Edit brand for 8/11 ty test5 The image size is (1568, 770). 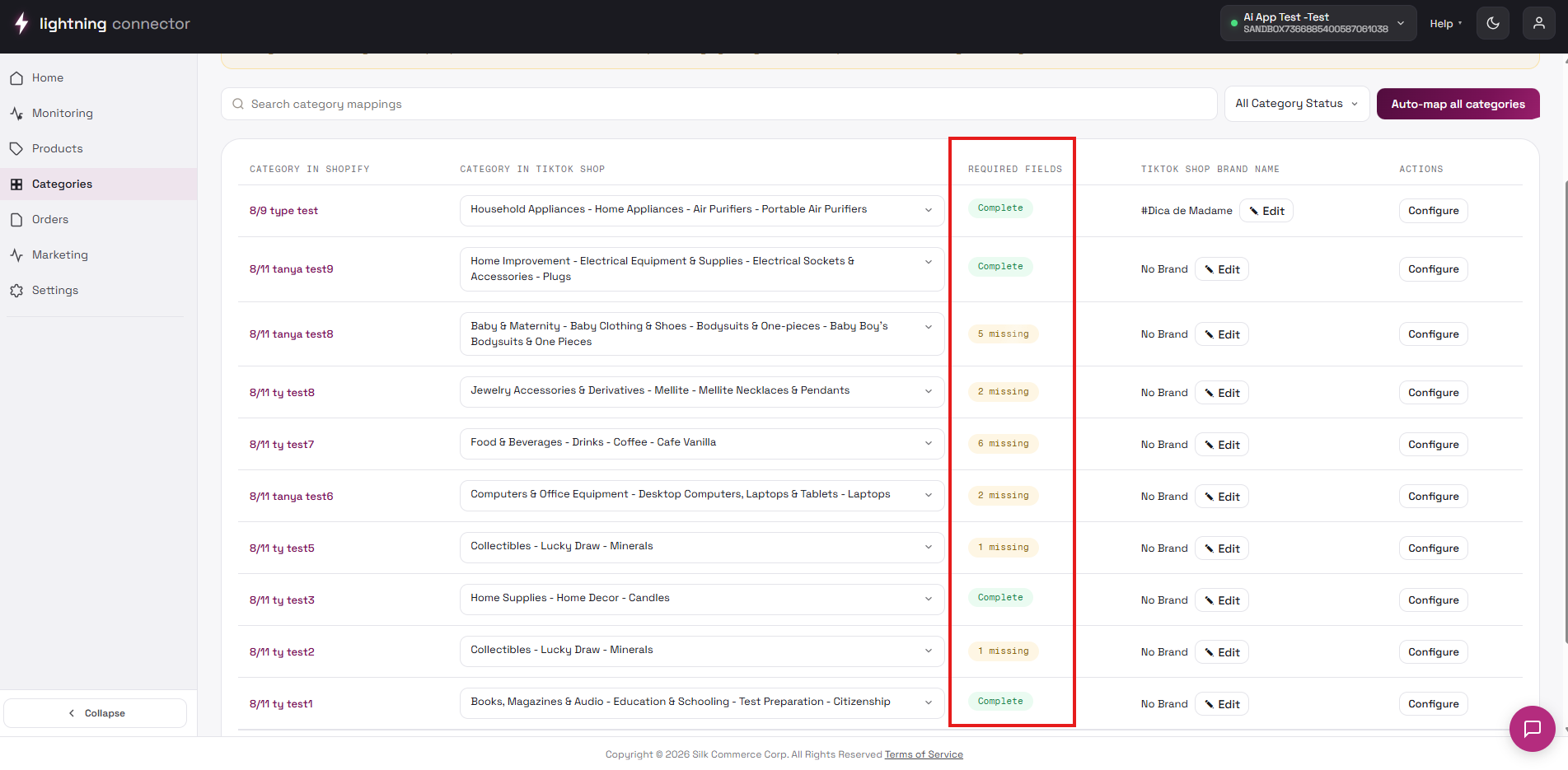(1221, 548)
